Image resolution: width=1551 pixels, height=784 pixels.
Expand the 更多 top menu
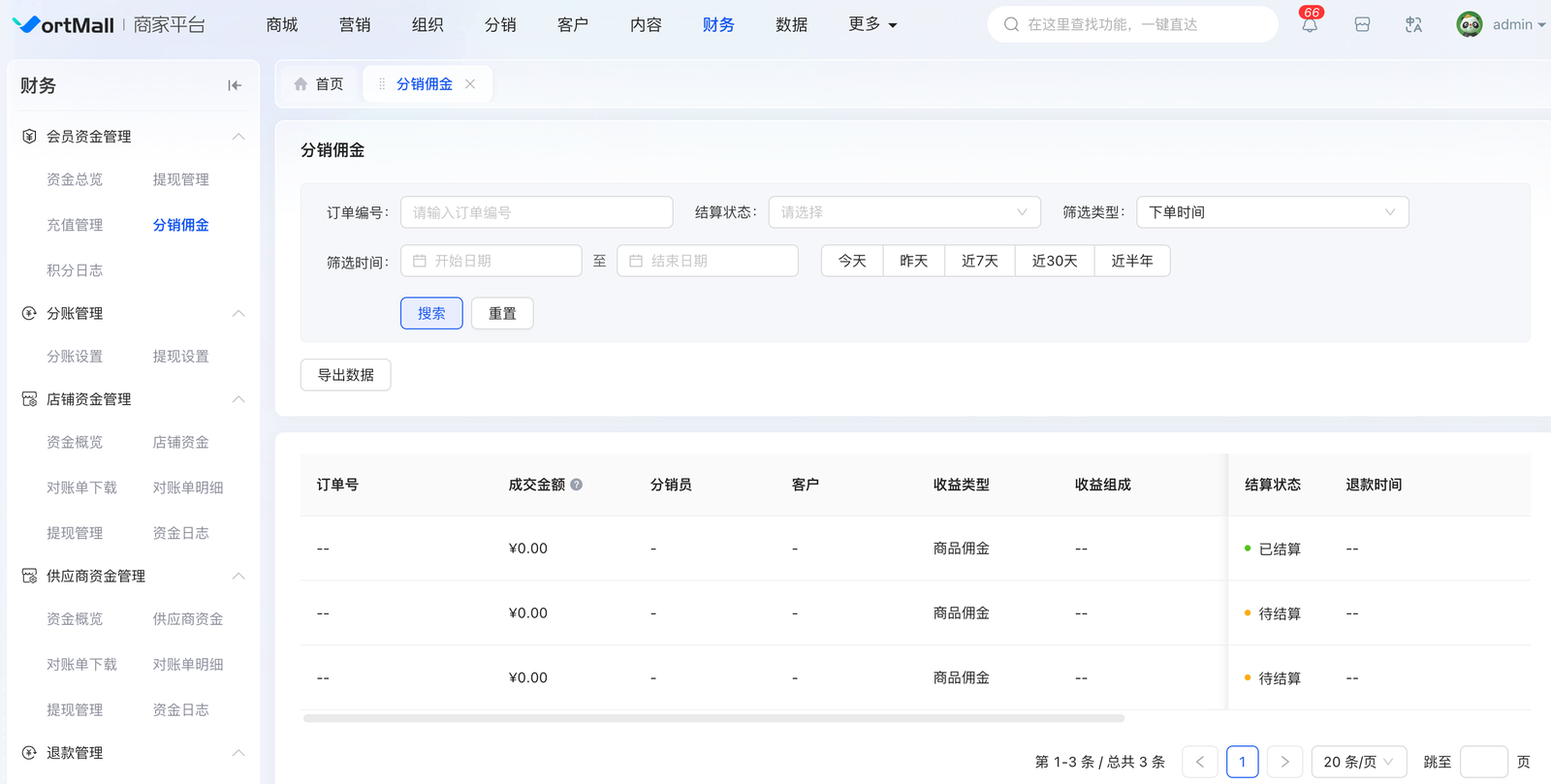[x=872, y=24]
